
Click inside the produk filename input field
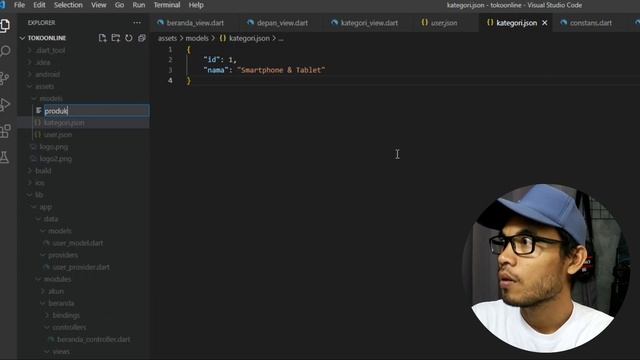pyautogui.click(x=96, y=111)
